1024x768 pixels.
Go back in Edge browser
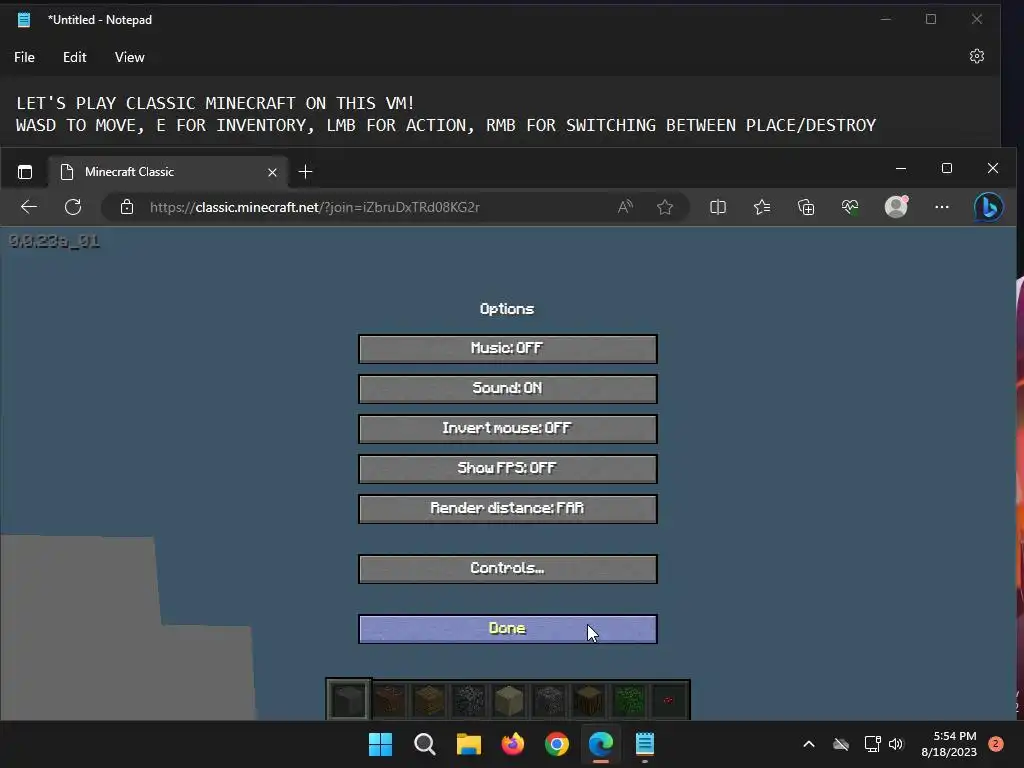point(29,207)
